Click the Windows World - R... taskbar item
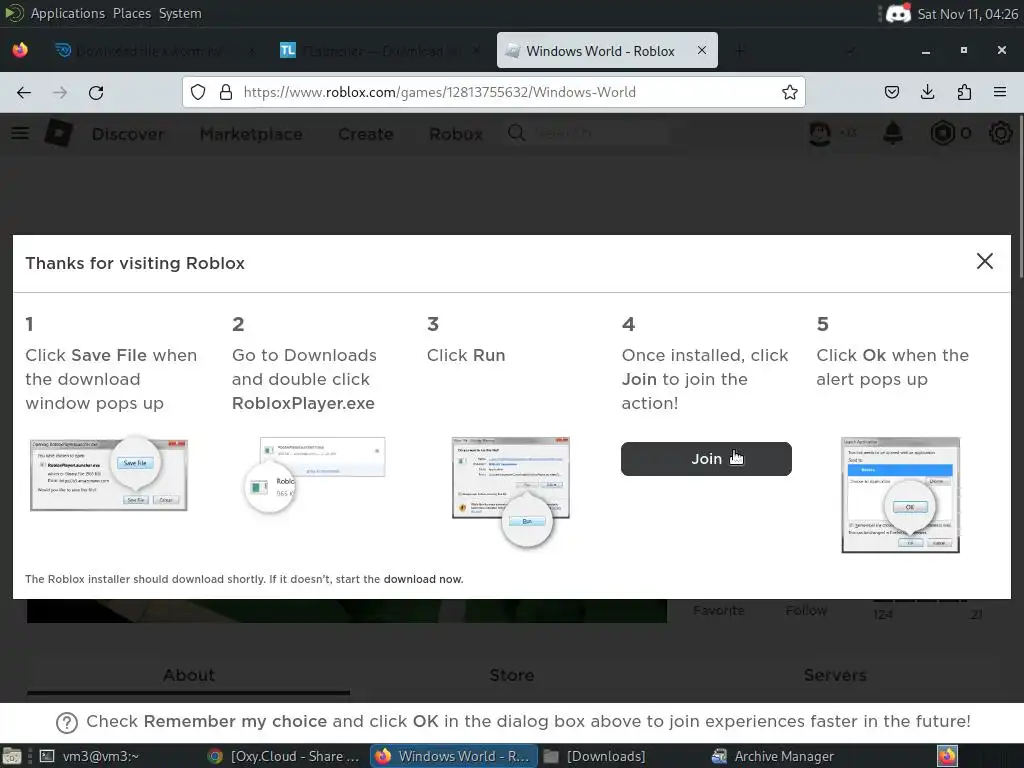The height and width of the screenshot is (768, 1024). coord(454,756)
